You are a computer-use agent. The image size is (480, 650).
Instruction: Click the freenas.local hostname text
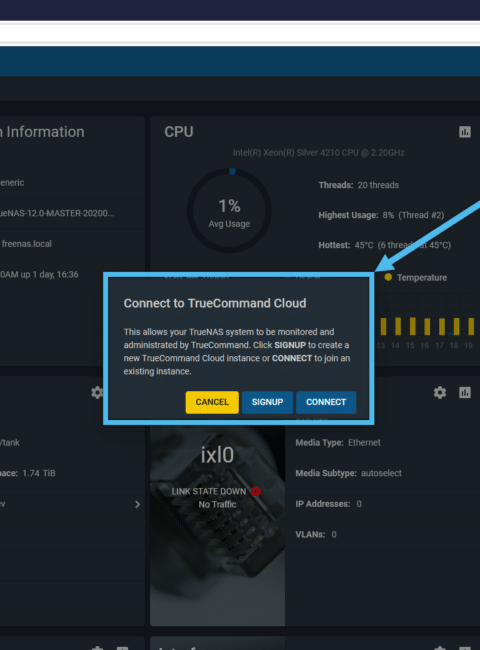27,244
